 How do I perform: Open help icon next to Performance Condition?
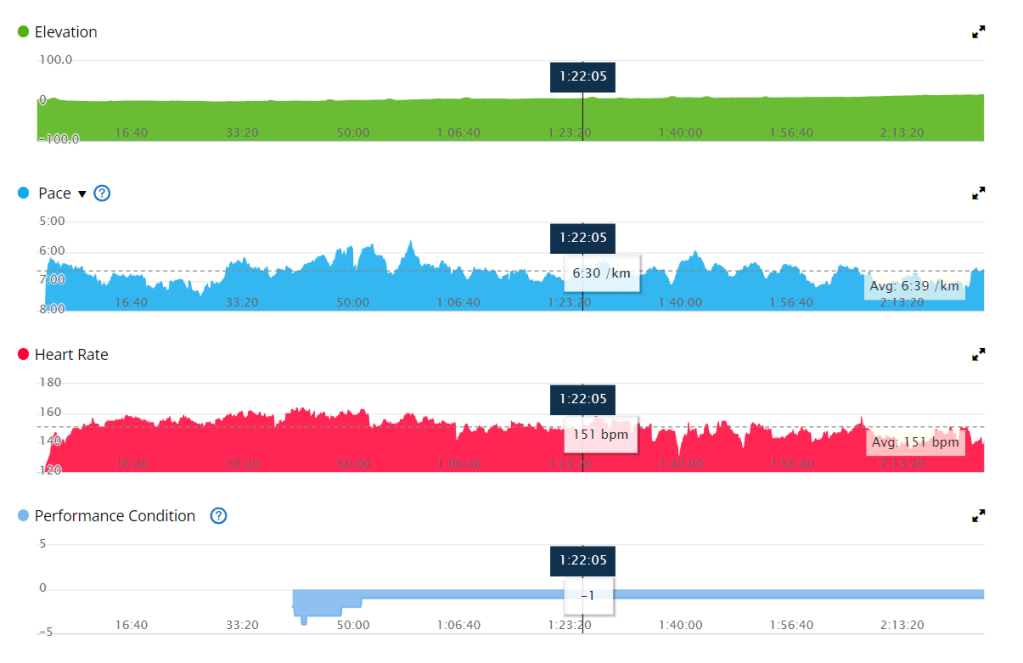[x=219, y=516]
